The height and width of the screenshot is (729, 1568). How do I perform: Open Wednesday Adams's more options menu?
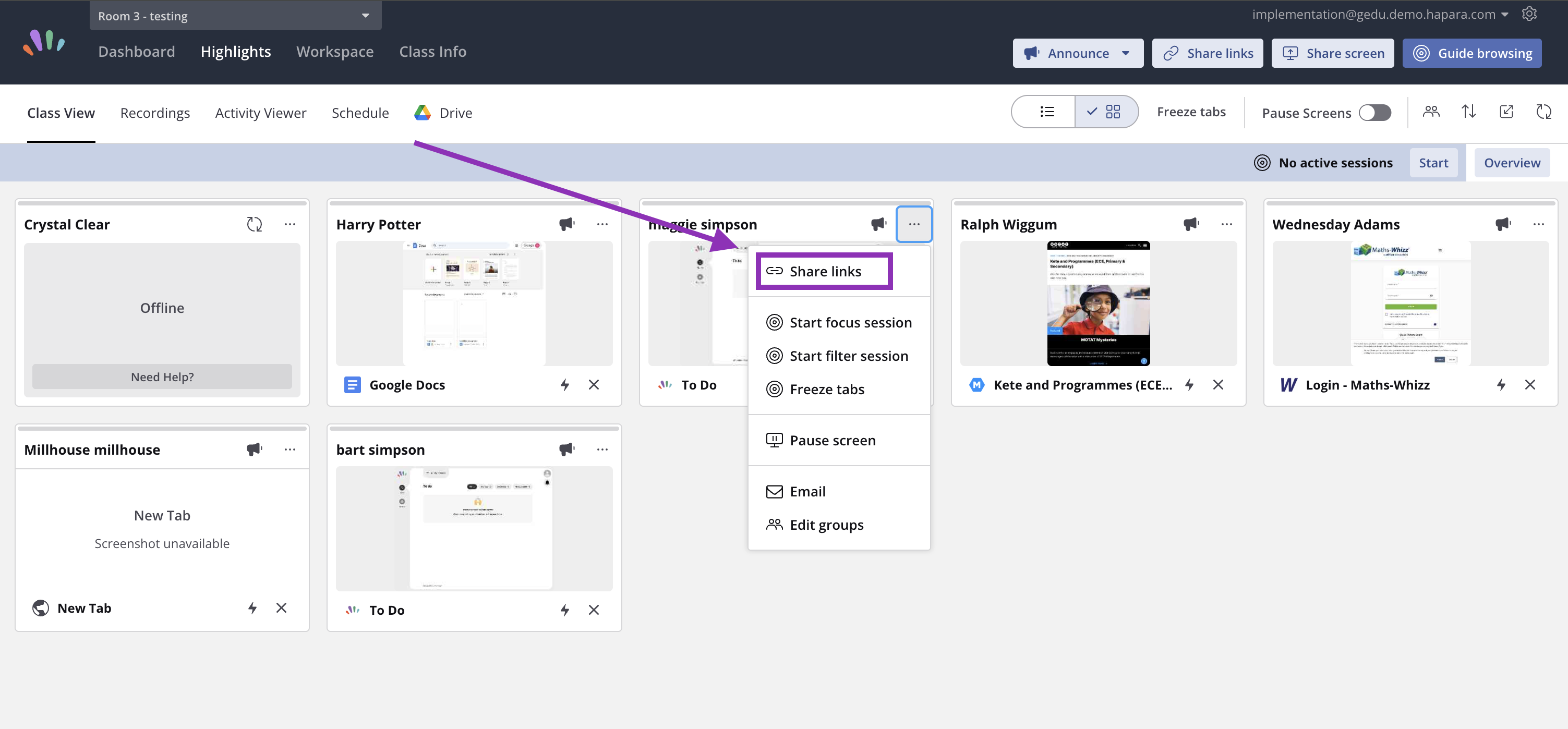[x=1538, y=224]
